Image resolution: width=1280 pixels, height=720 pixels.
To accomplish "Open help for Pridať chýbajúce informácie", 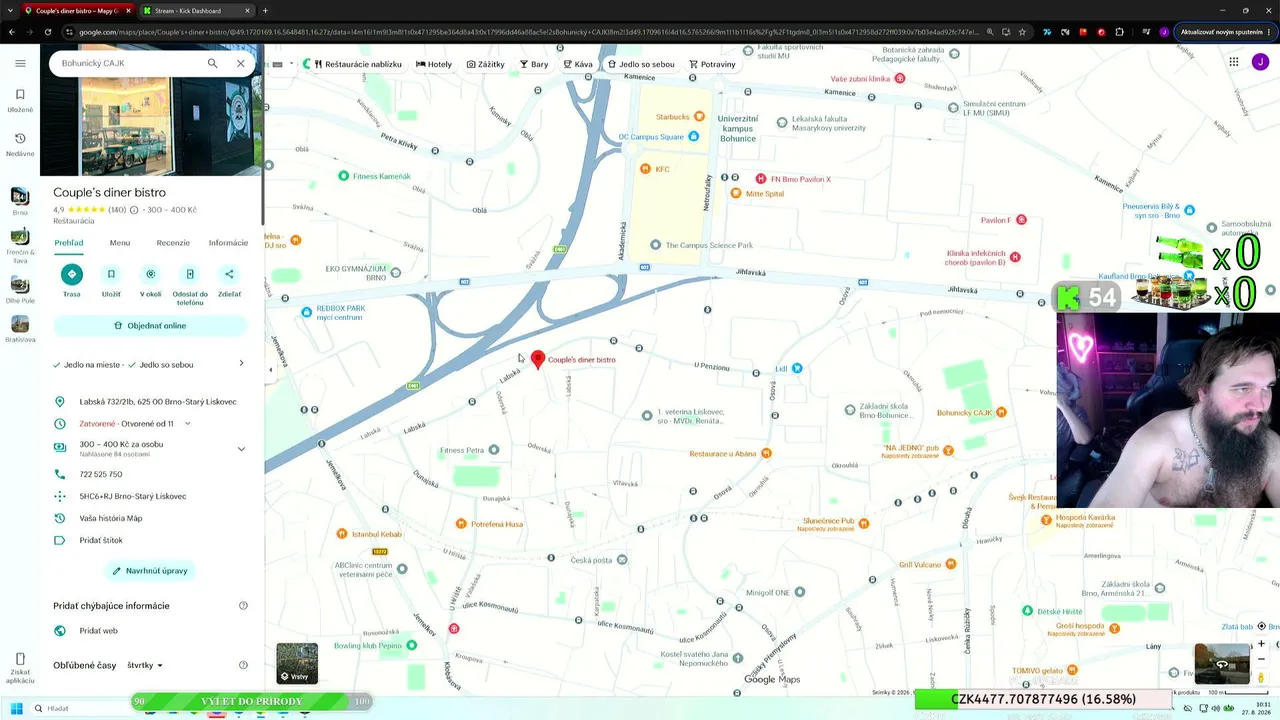I will pyautogui.click(x=243, y=606).
